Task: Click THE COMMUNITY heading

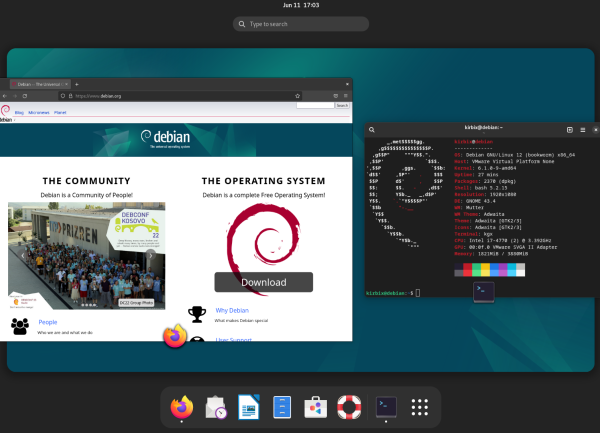Action: click(86, 181)
